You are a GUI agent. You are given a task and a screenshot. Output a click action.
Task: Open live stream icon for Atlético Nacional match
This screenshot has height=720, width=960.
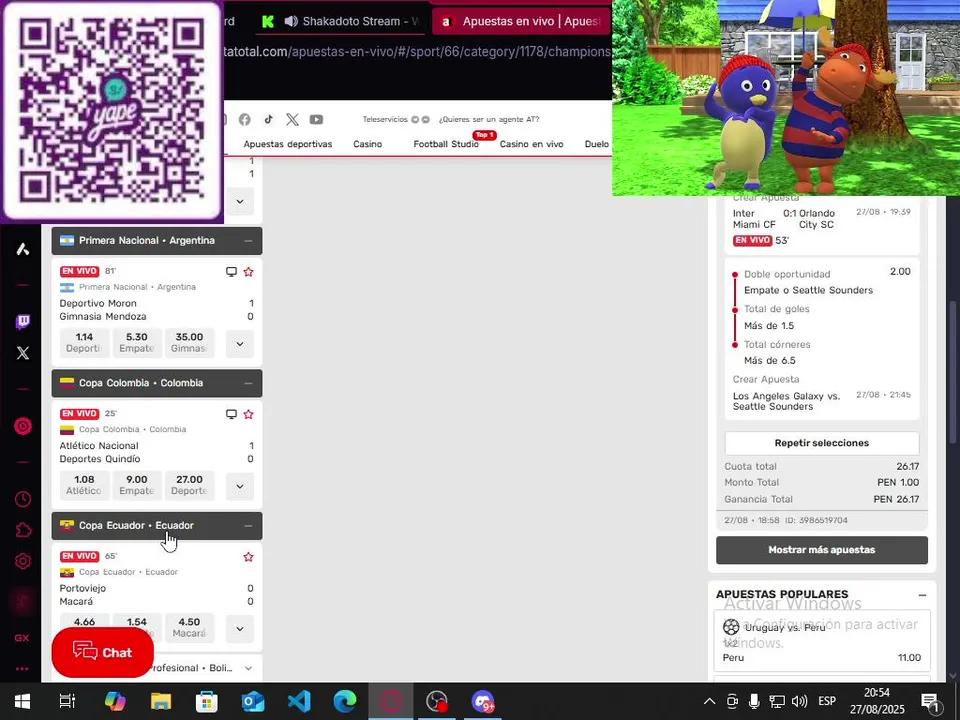pyautogui.click(x=231, y=414)
